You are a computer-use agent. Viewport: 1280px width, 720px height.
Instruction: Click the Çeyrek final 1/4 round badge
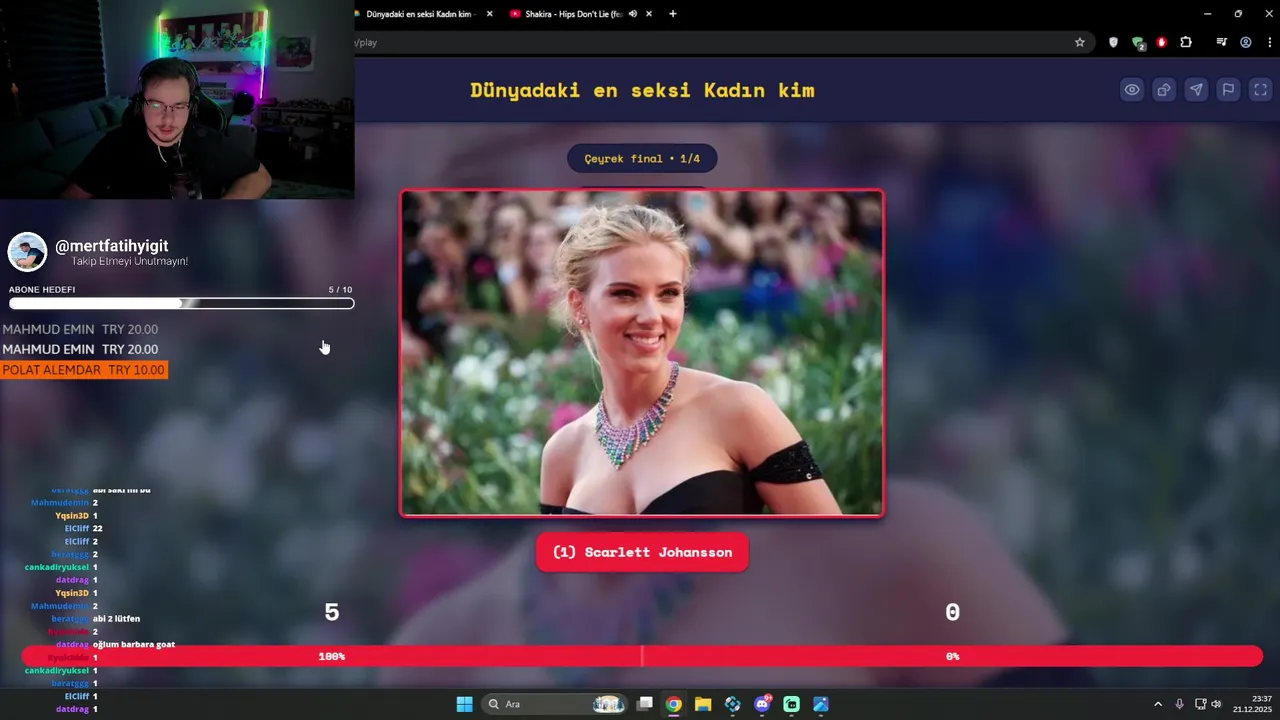[x=642, y=158]
